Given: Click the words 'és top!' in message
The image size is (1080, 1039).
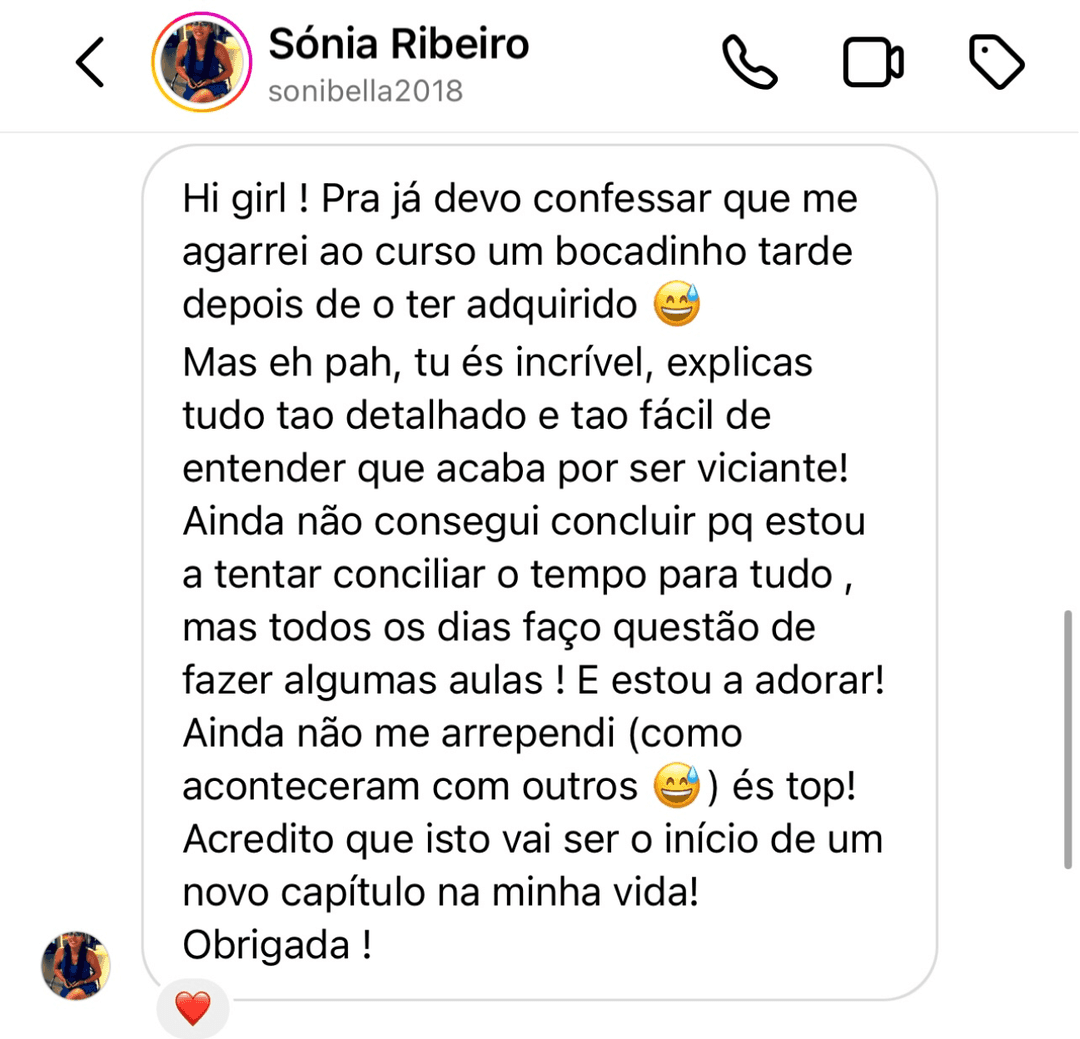Looking at the screenshot, I should point(795,788).
